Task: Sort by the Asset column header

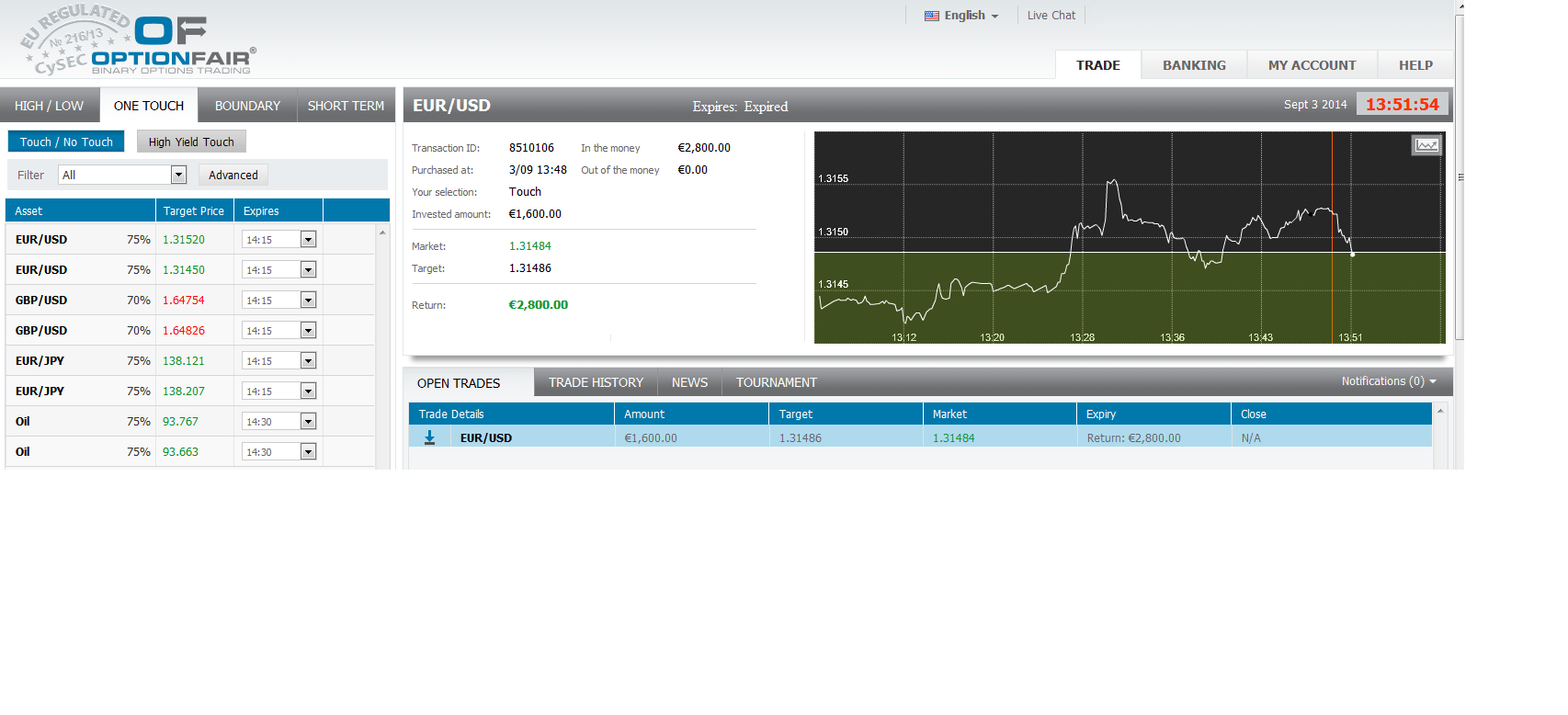Action: tap(81, 210)
